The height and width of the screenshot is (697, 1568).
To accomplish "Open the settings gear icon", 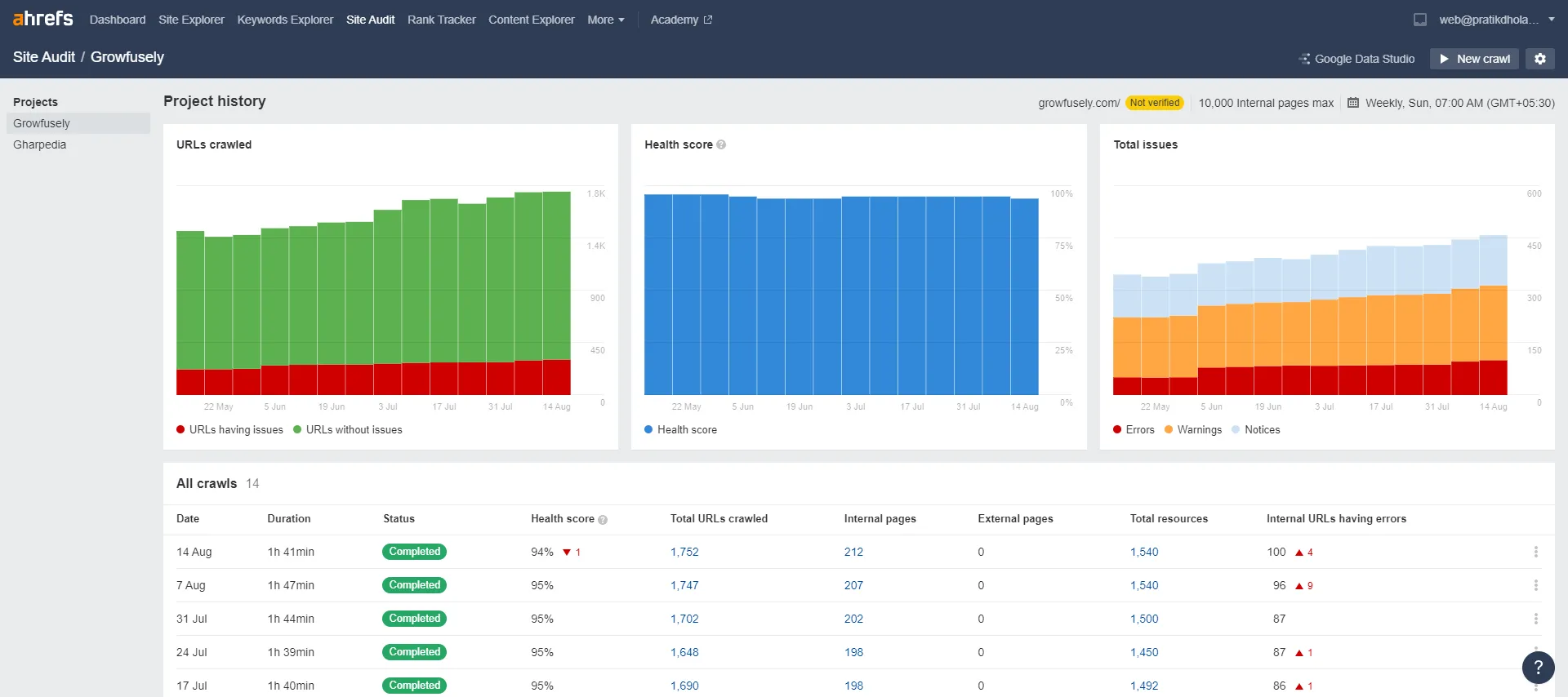I will [x=1539, y=59].
